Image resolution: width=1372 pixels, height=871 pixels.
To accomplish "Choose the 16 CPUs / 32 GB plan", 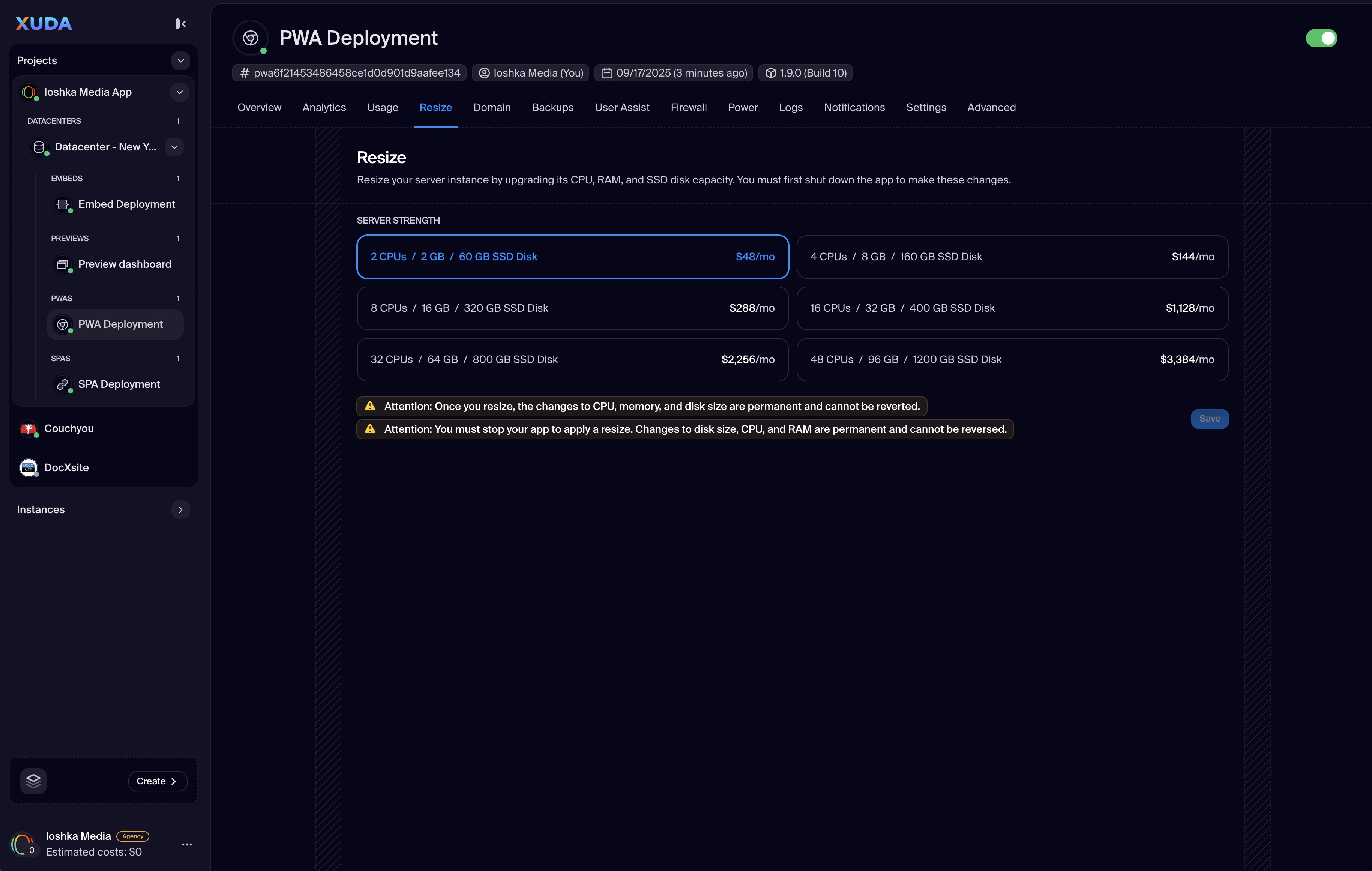I will [1012, 308].
